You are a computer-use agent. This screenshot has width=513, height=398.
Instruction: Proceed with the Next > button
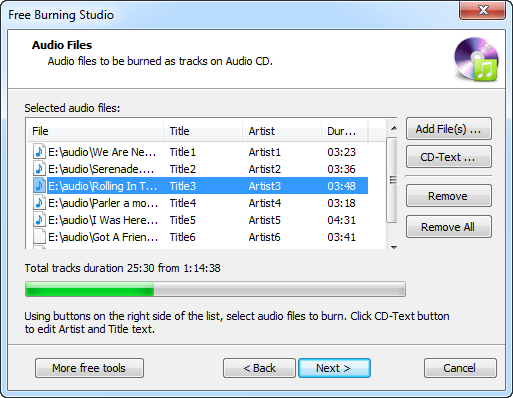point(334,368)
